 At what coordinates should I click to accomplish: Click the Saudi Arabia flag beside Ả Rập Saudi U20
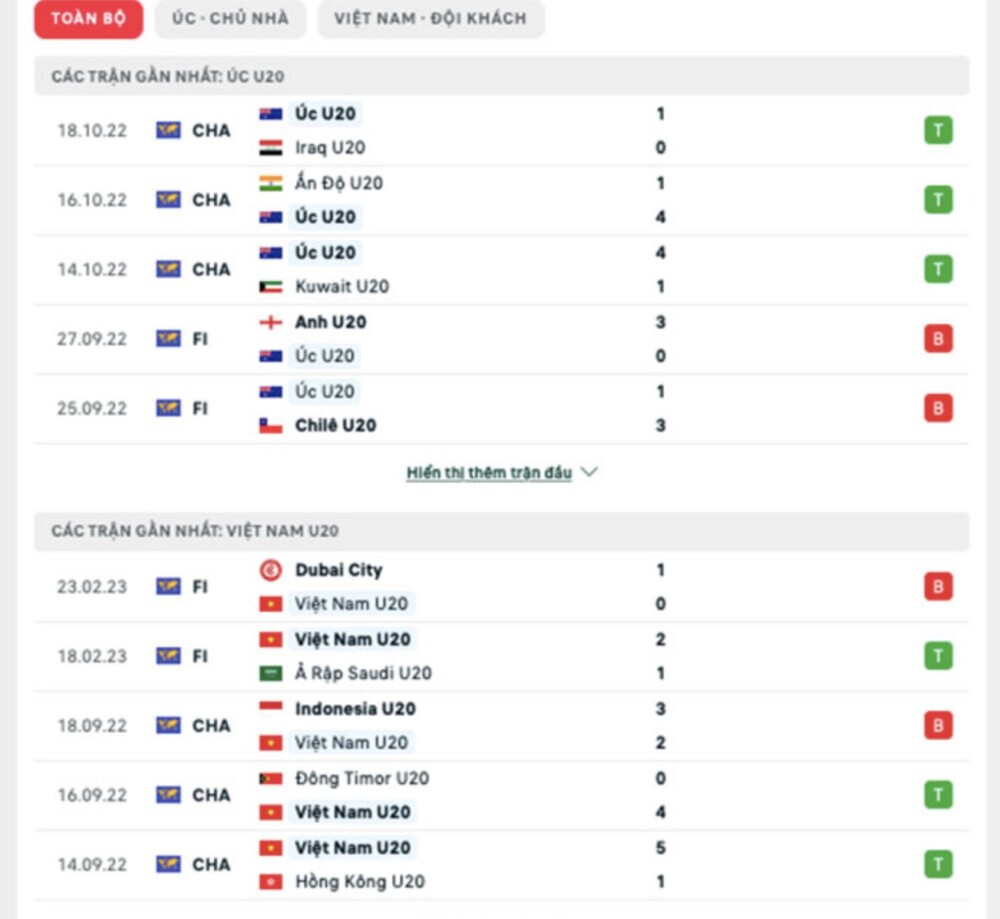[272, 673]
